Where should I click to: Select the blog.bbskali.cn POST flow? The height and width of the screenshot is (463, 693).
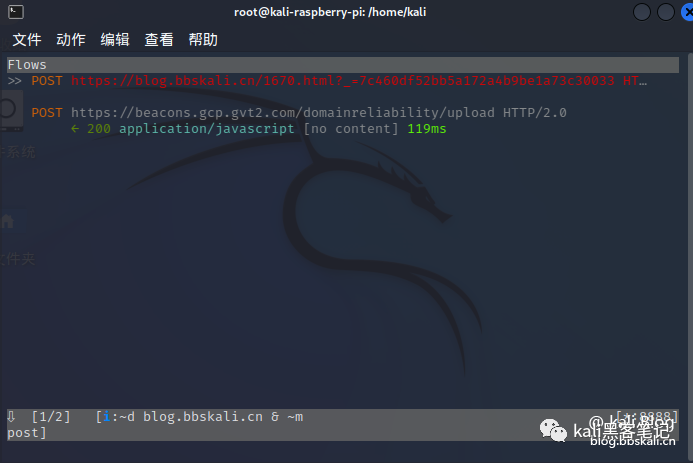pyautogui.click(x=339, y=81)
